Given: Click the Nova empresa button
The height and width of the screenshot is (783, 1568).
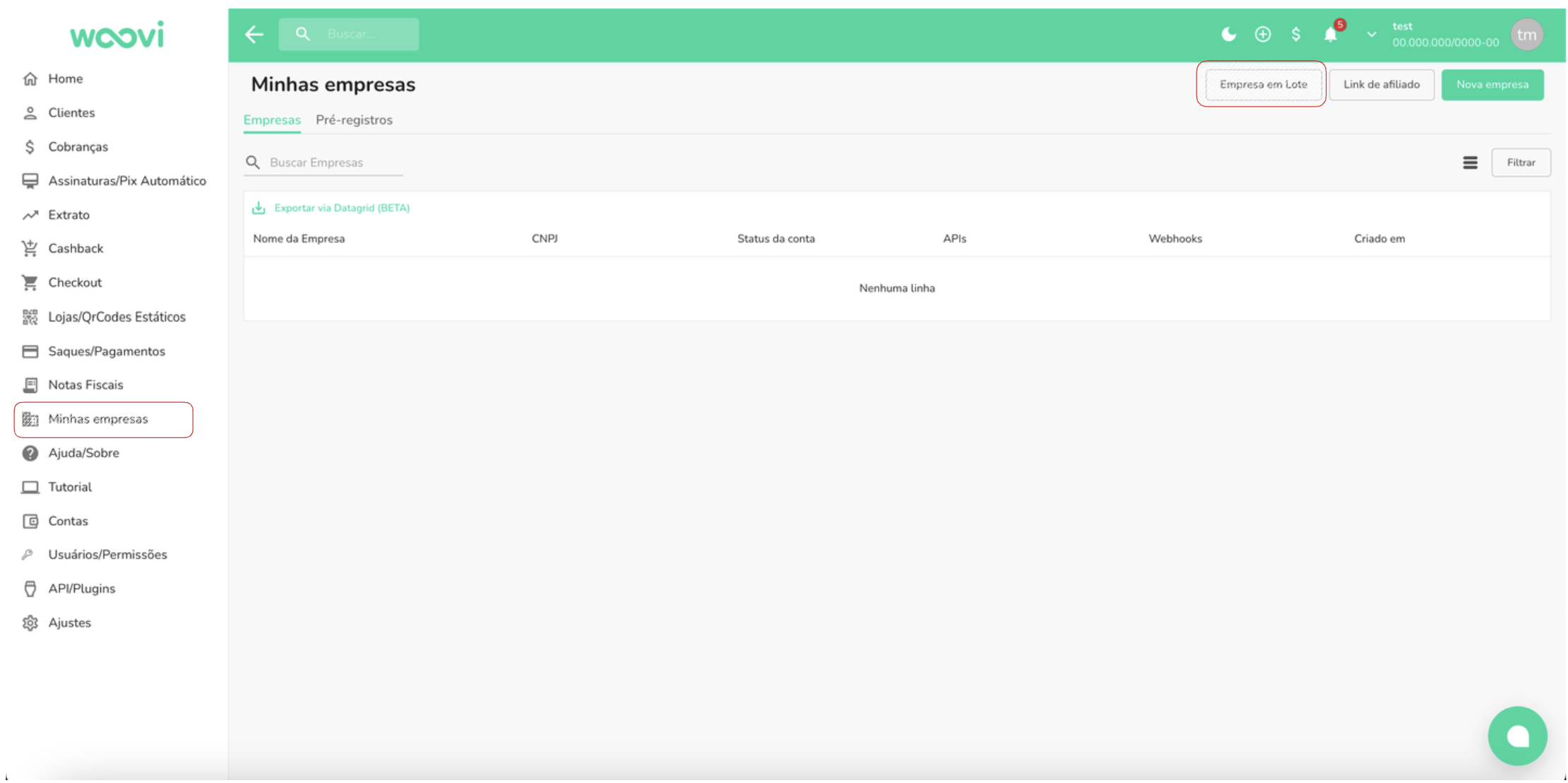Looking at the screenshot, I should point(1492,85).
